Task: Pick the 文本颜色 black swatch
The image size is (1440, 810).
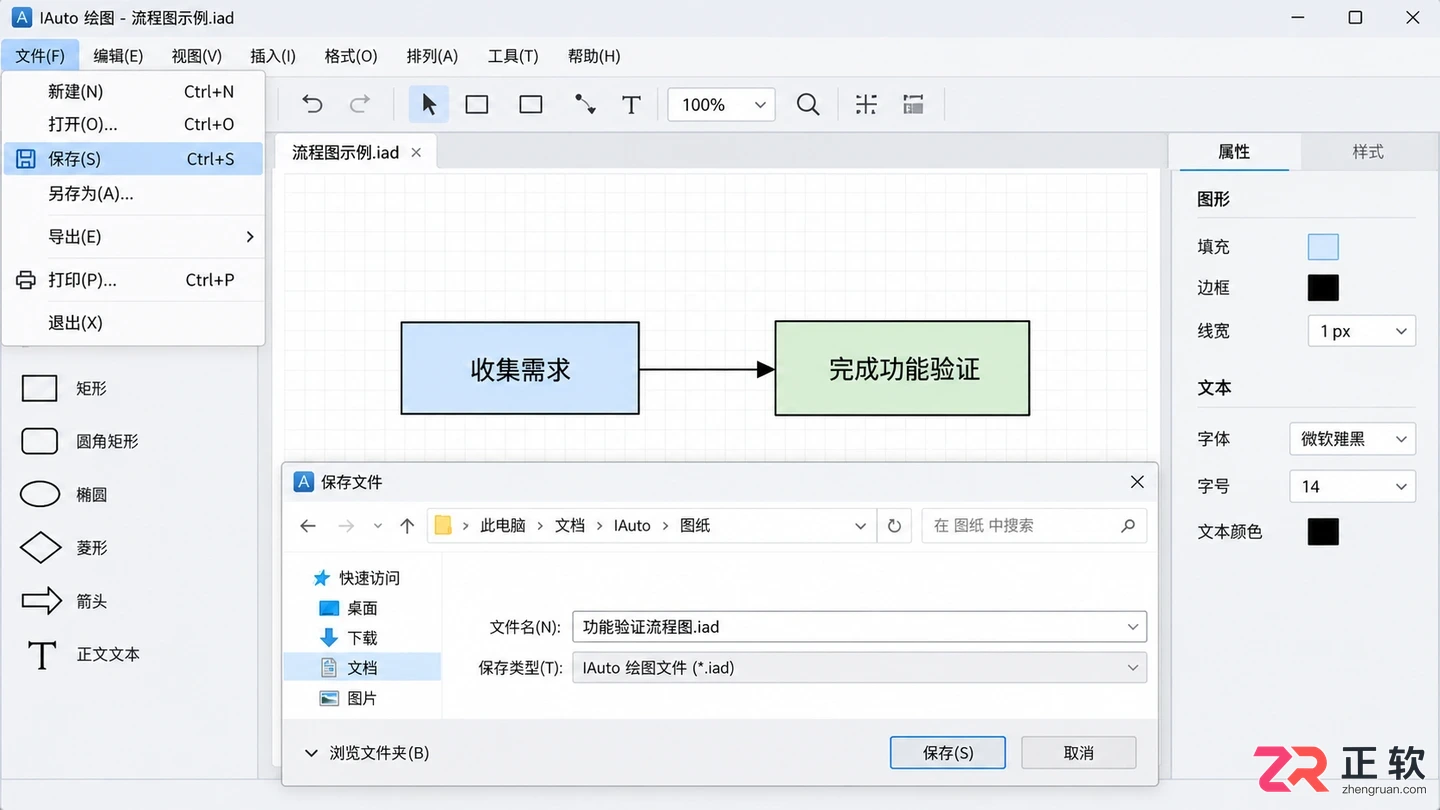Action: 1323,532
